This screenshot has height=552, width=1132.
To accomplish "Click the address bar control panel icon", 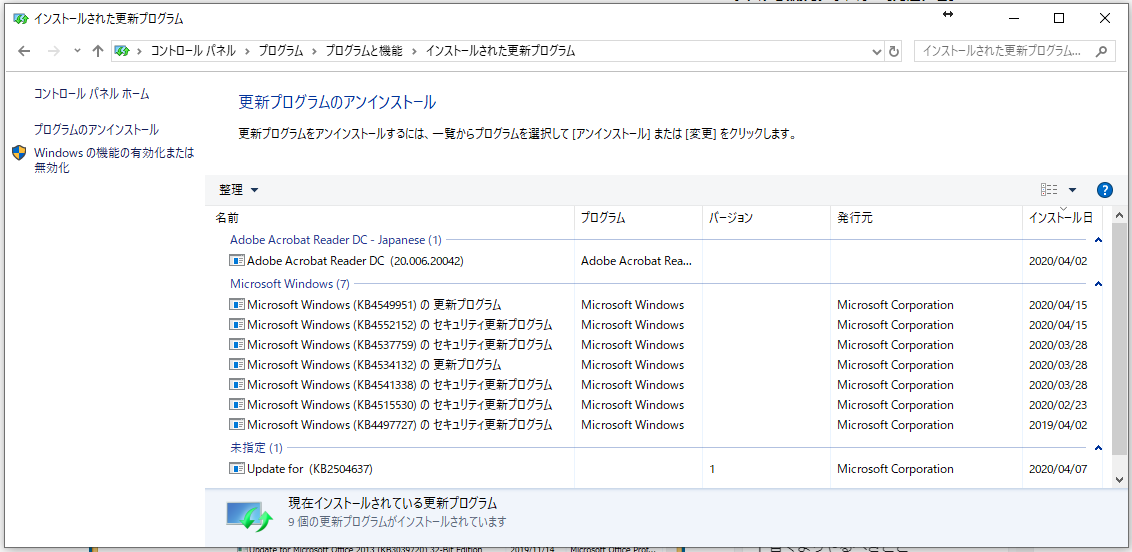I will [122, 51].
